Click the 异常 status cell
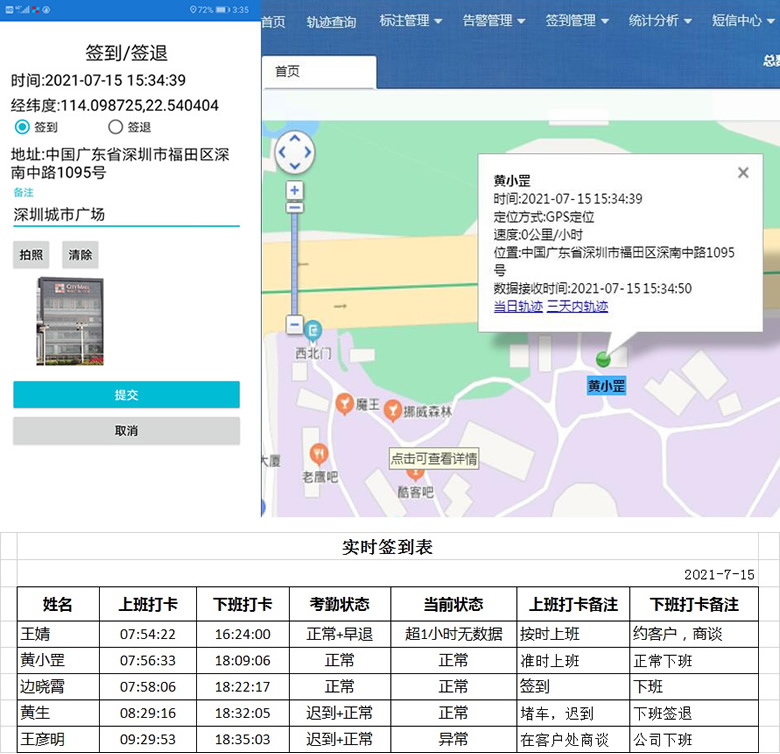 (454, 739)
